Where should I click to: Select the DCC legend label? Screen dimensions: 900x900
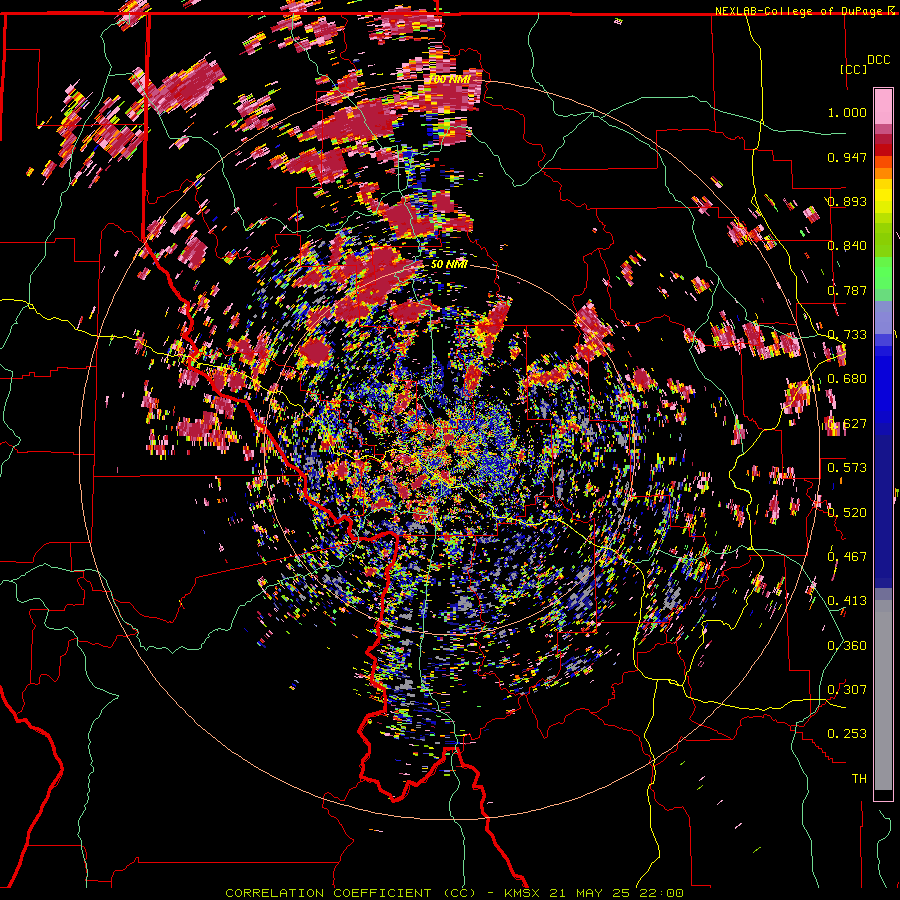[x=878, y=60]
